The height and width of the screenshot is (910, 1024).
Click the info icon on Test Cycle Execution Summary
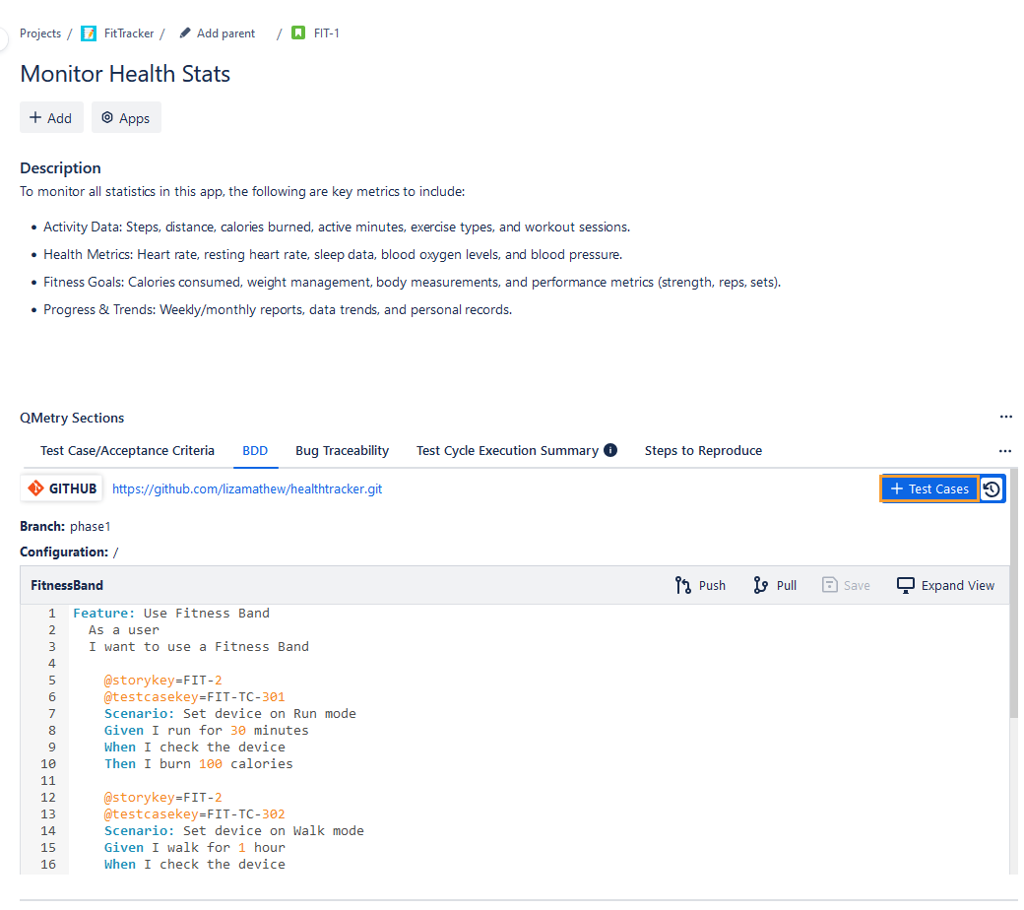click(x=610, y=450)
